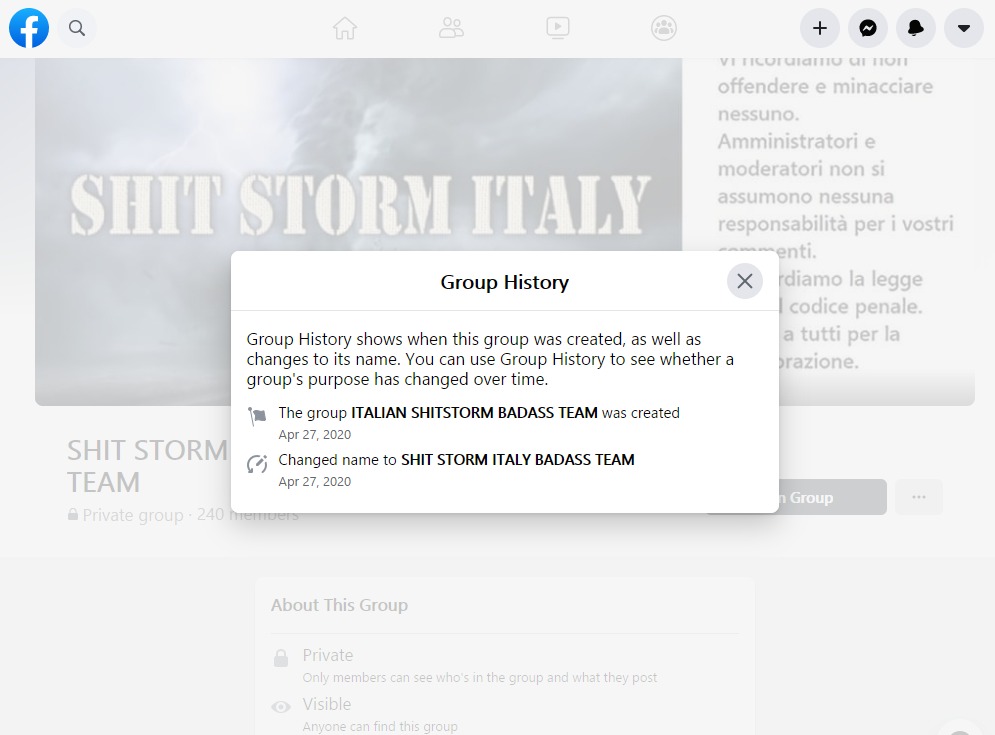Screen dimensions: 995x735
Task: Click the Group History description paragraph
Action: tap(490, 359)
